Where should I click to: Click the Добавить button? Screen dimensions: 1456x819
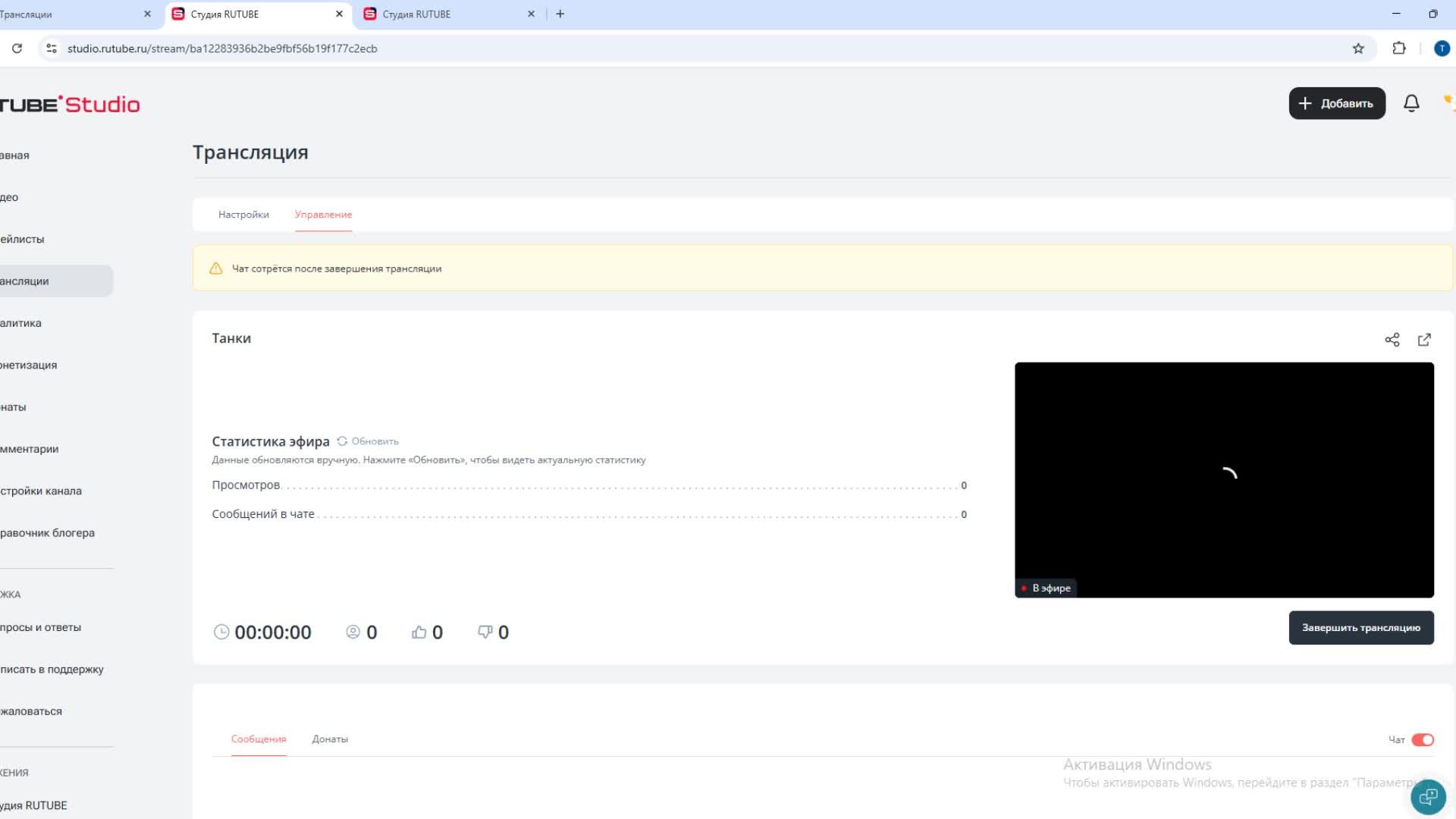point(1336,103)
